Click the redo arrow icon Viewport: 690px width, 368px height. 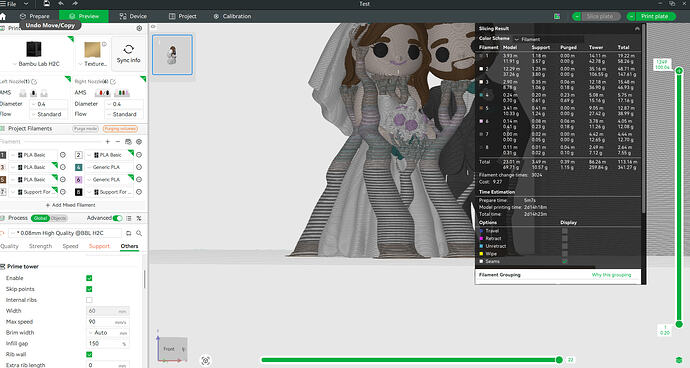pos(75,4)
